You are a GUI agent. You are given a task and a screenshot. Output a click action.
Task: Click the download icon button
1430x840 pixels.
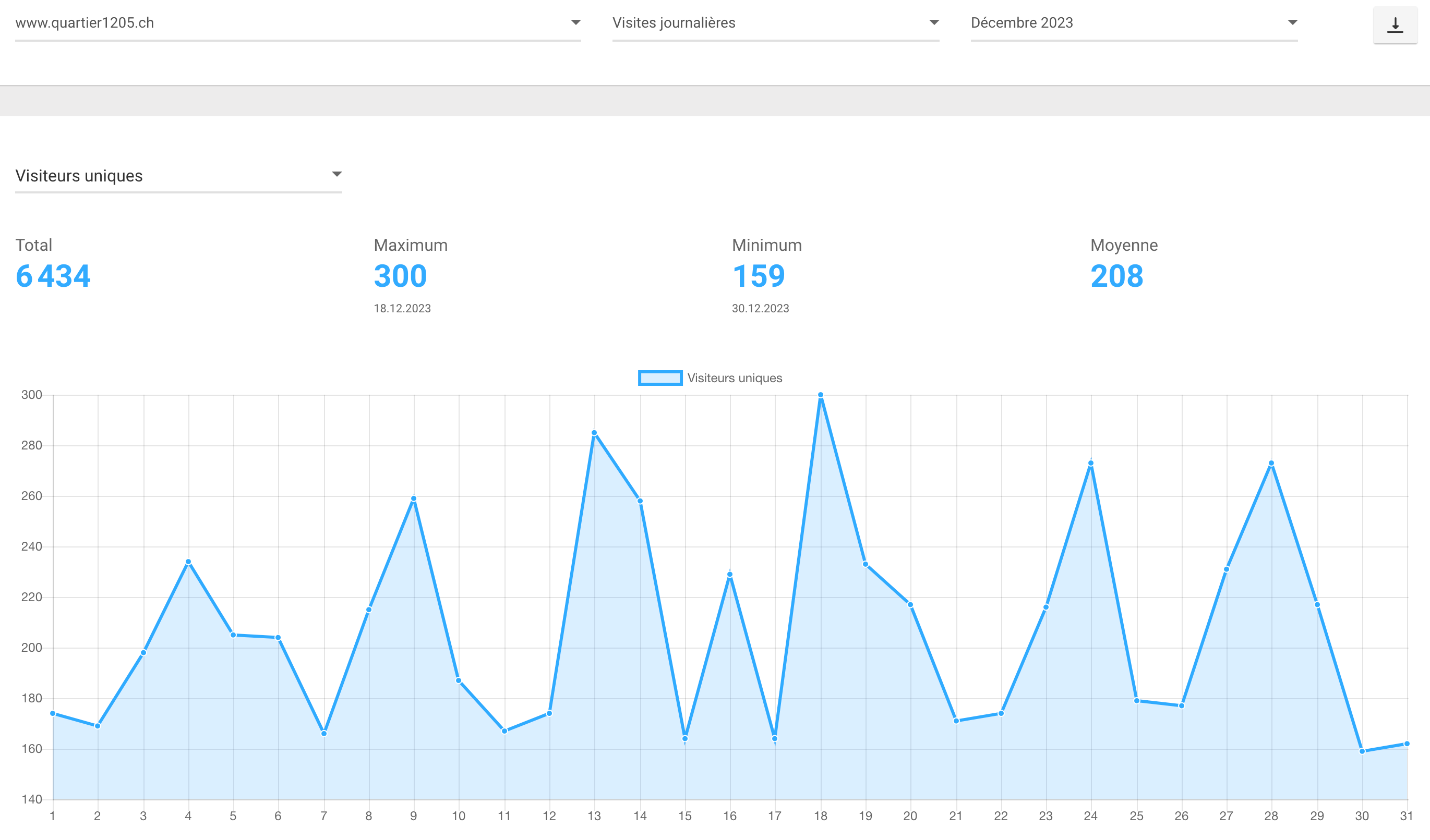point(1395,25)
